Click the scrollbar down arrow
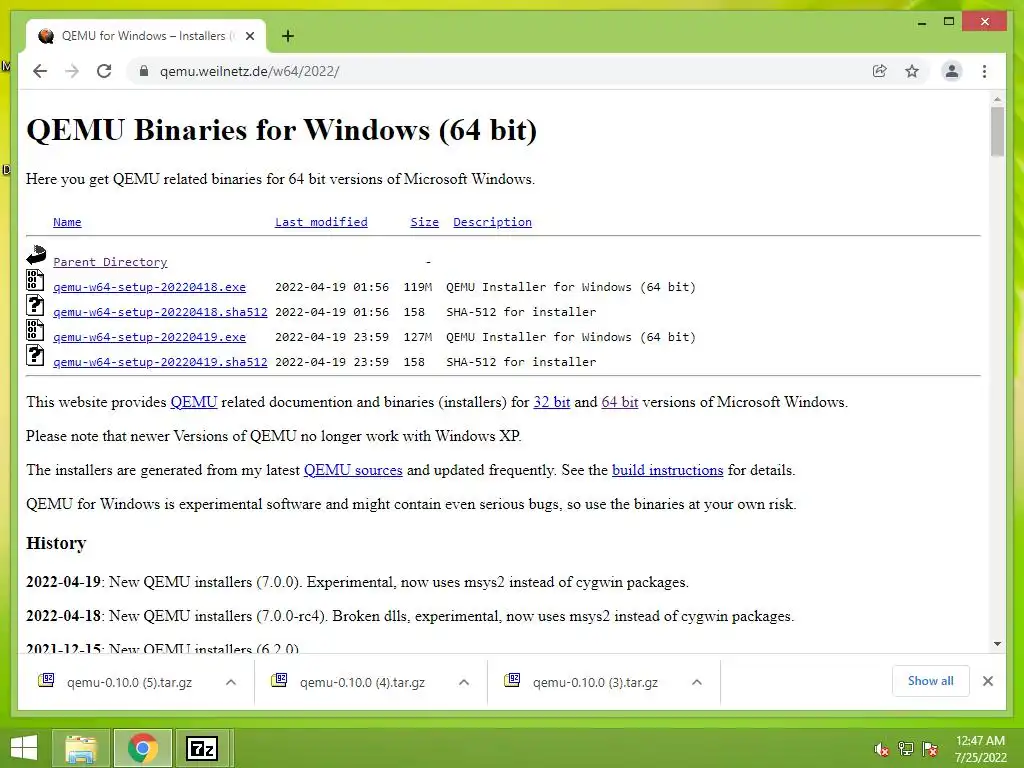 point(997,644)
